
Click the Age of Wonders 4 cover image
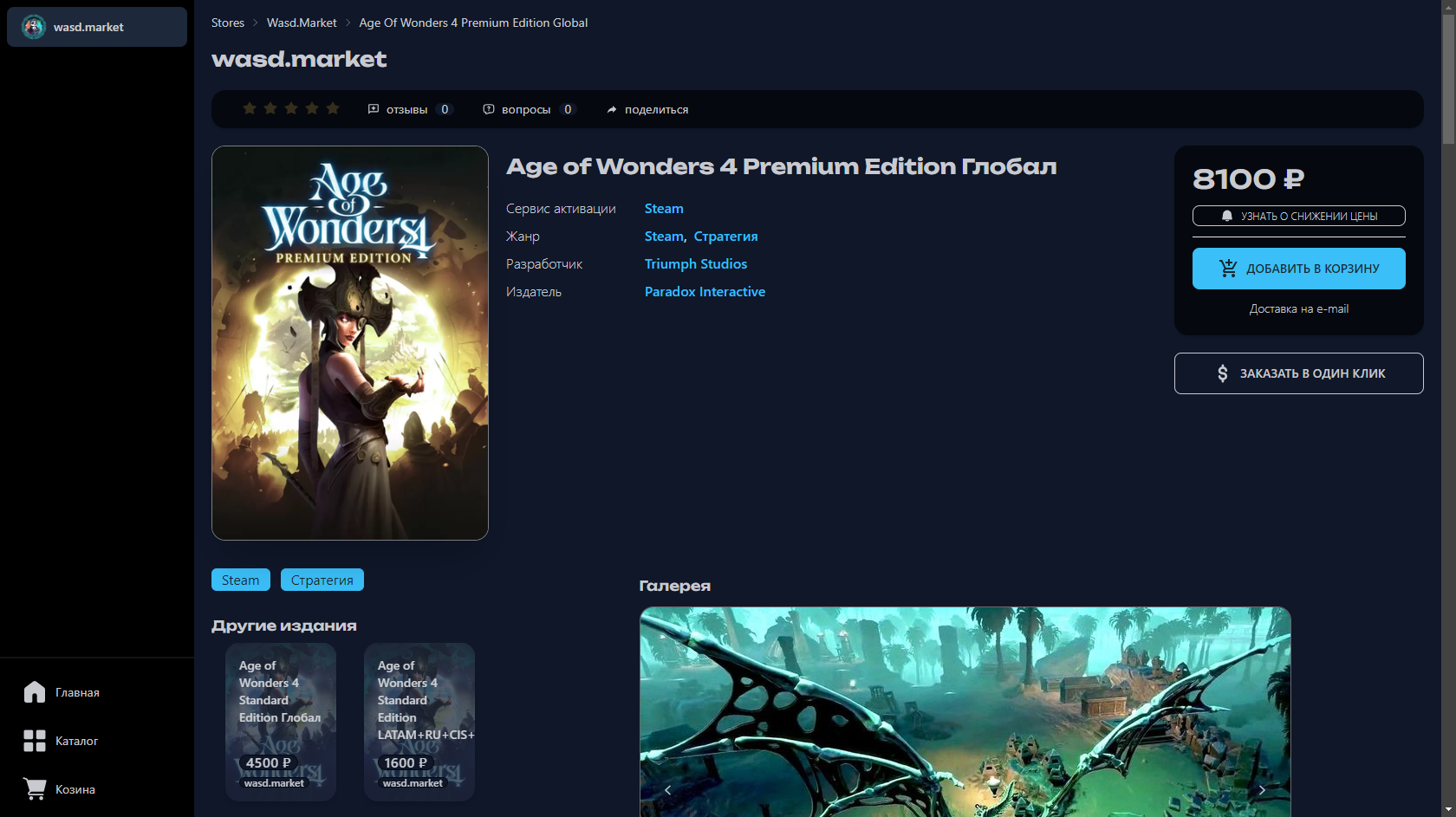350,343
